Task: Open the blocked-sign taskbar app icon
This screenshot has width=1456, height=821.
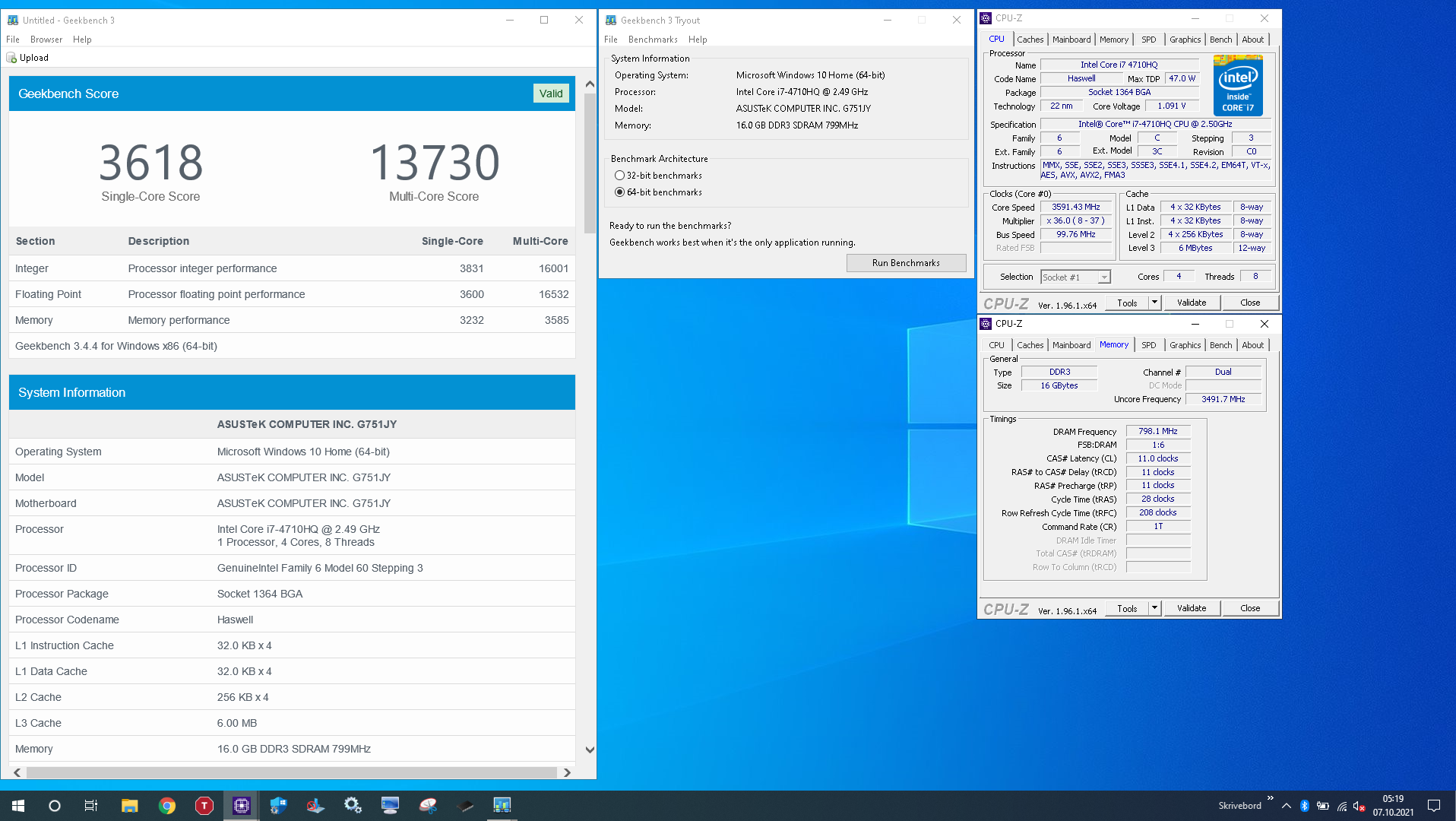Action: [x=316, y=806]
